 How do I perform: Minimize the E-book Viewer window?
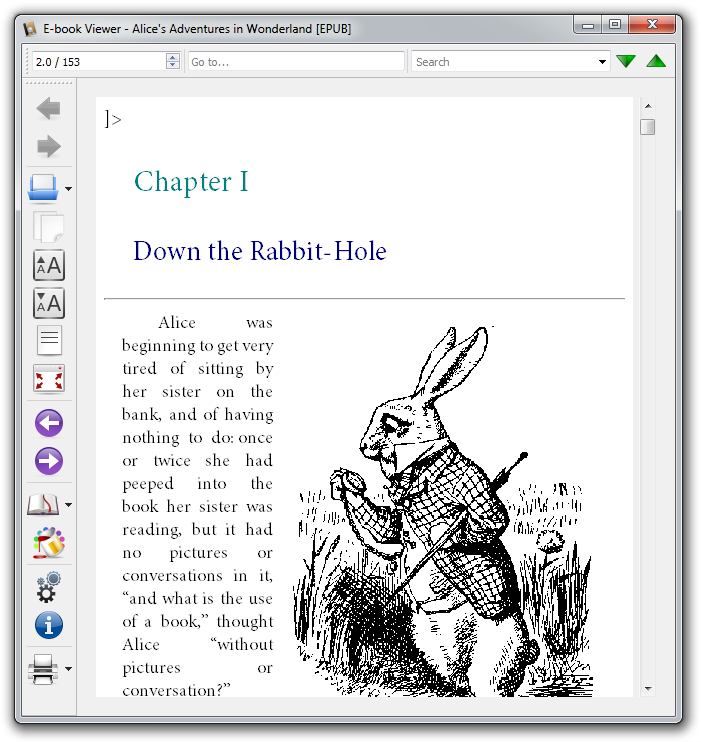pos(587,24)
